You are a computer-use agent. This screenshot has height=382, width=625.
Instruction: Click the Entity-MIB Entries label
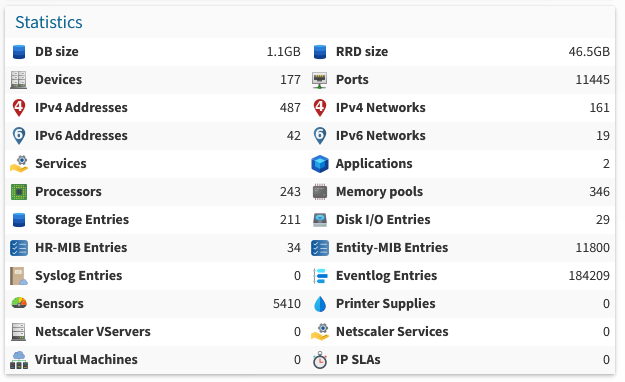(392, 248)
